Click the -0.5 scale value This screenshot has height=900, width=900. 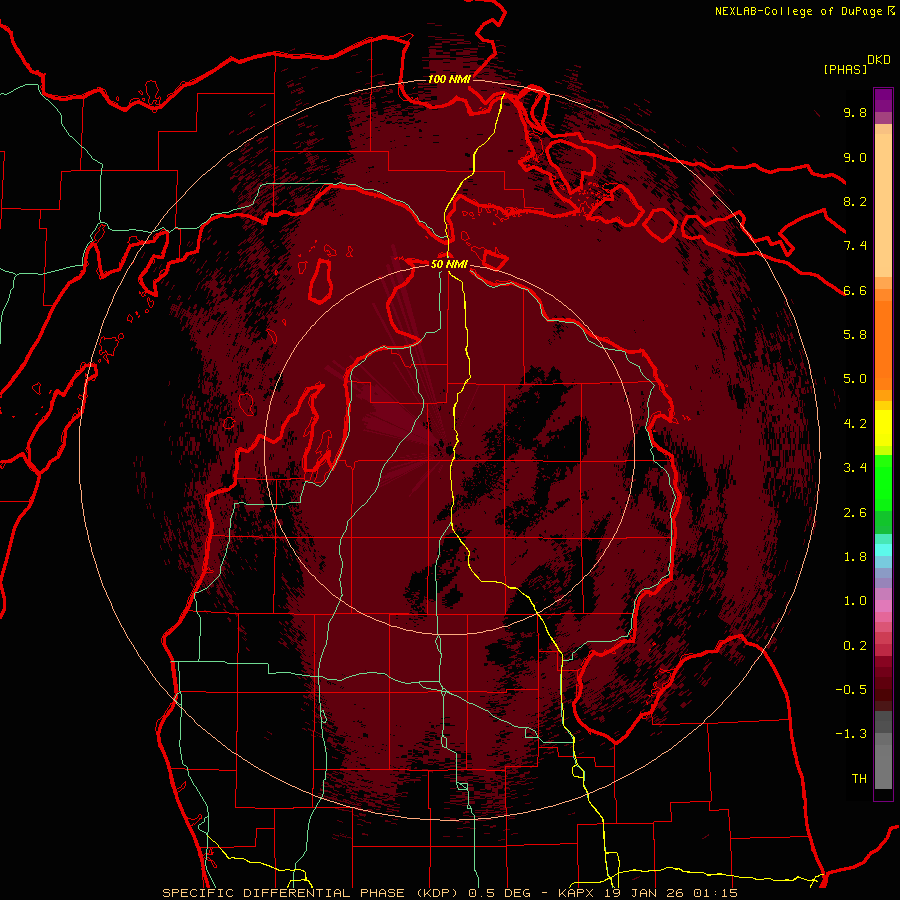851,690
